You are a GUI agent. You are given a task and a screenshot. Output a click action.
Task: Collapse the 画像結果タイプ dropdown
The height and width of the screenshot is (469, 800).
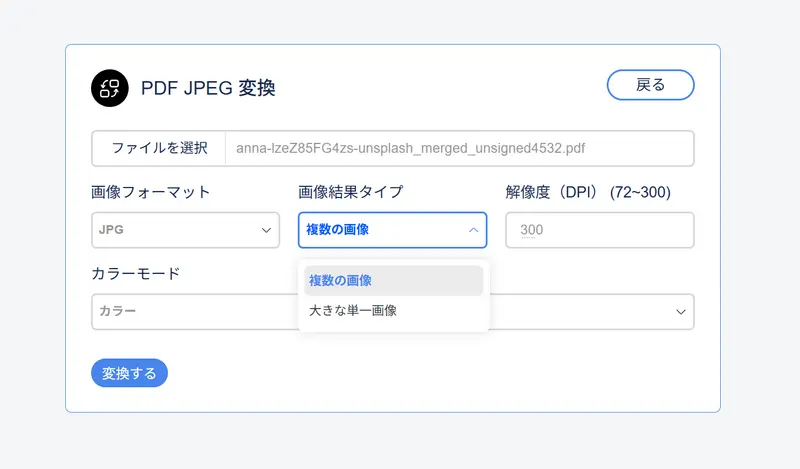pyautogui.click(x=392, y=230)
